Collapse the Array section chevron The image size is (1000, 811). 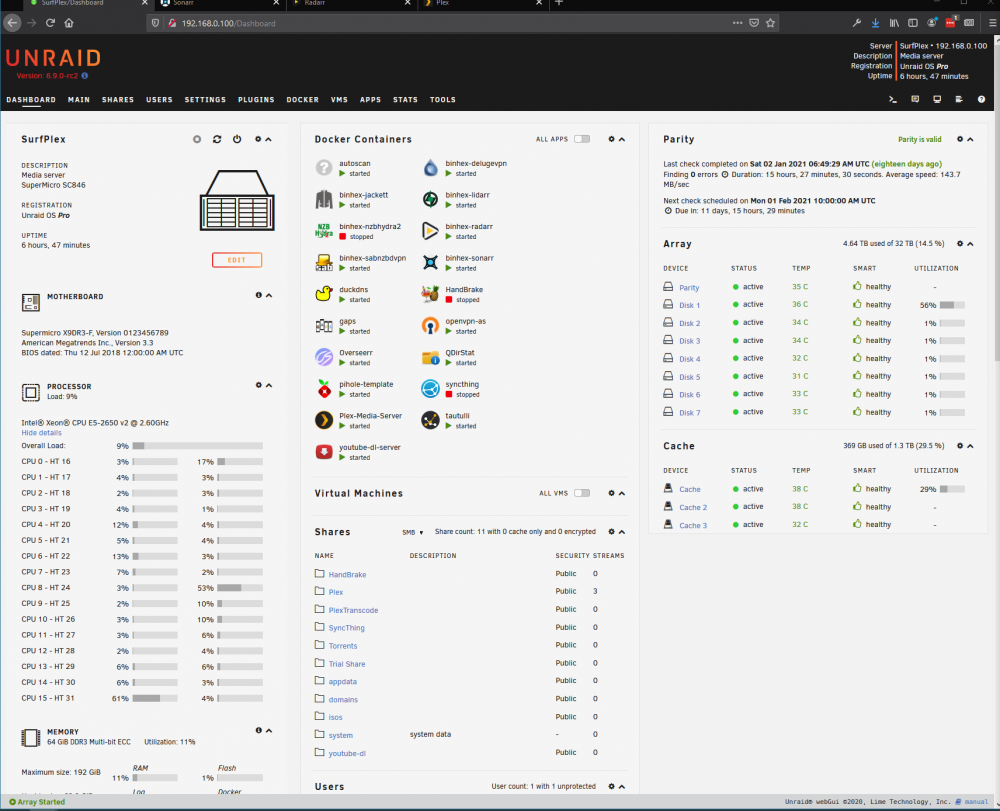pos(970,244)
